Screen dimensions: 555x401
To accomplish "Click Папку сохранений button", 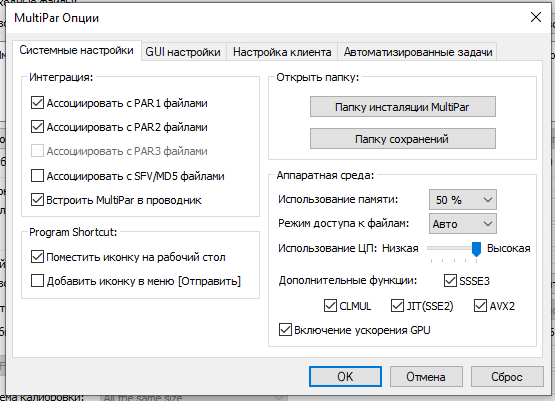I will (403, 139).
